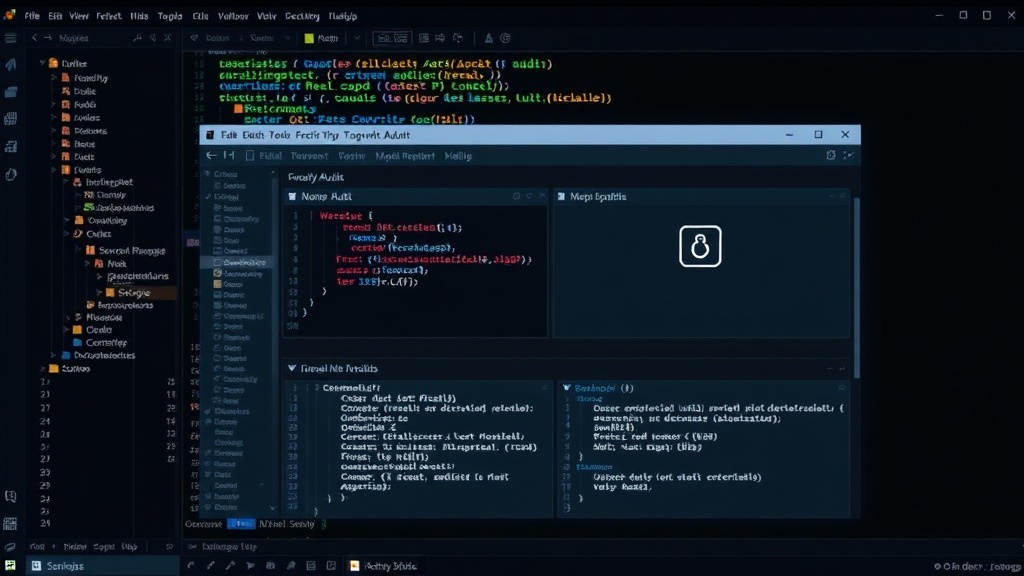Open the orange-icon item in bottom bar
The image size is (1024, 576).
click(383, 566)
